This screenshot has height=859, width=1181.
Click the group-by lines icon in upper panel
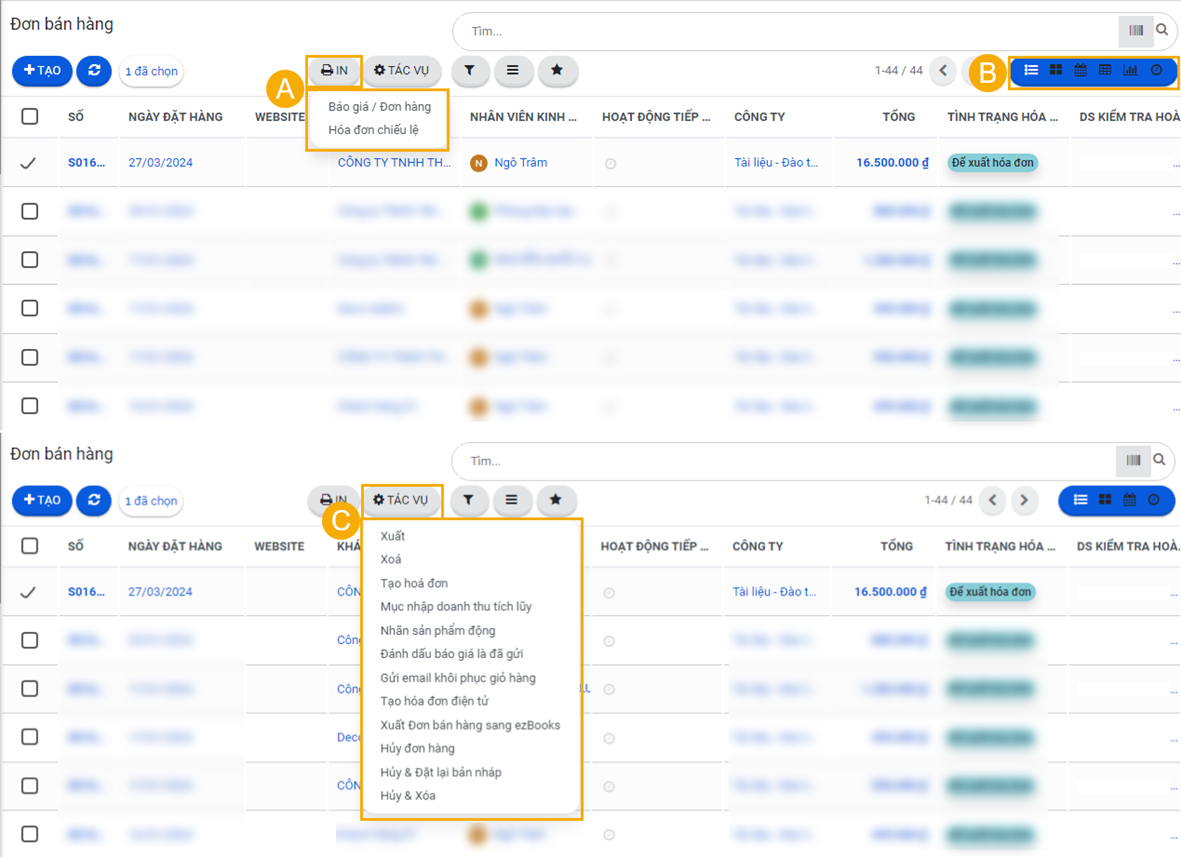point(512,70)
